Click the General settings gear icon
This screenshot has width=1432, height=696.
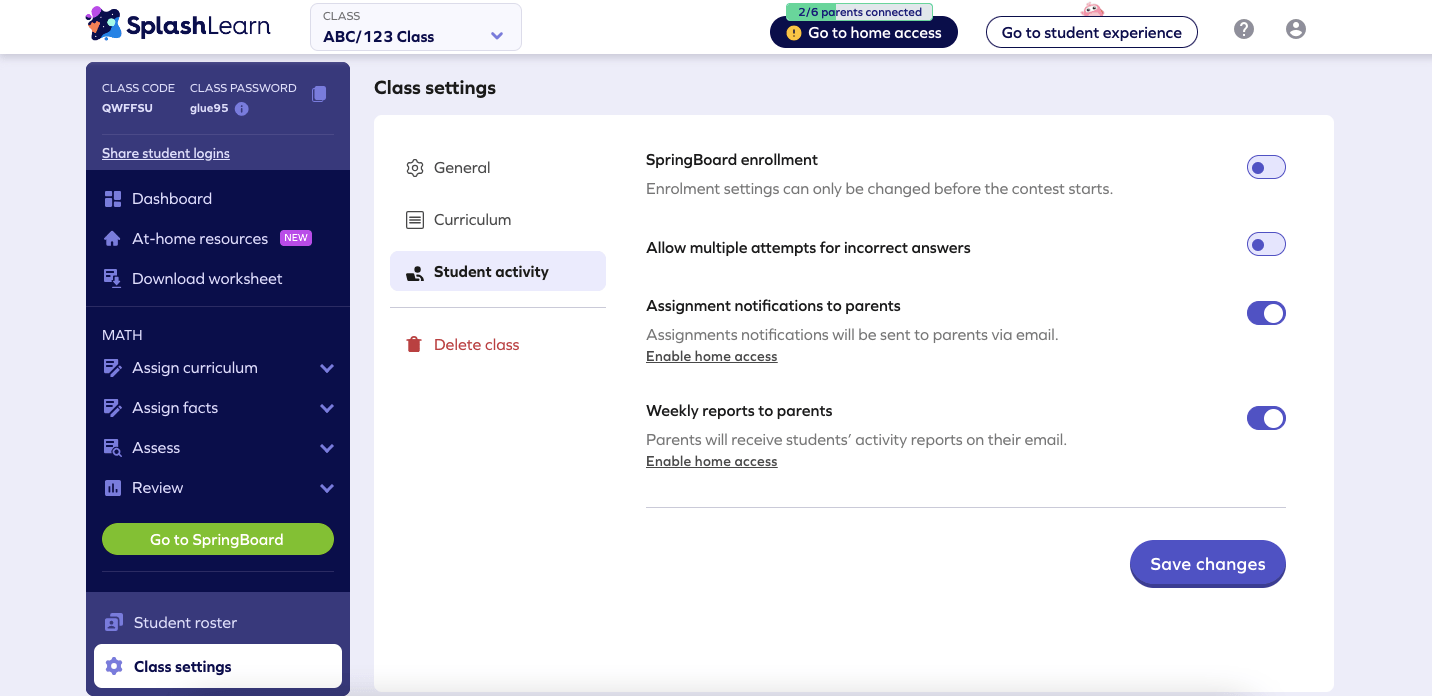(x=415, y=168)
